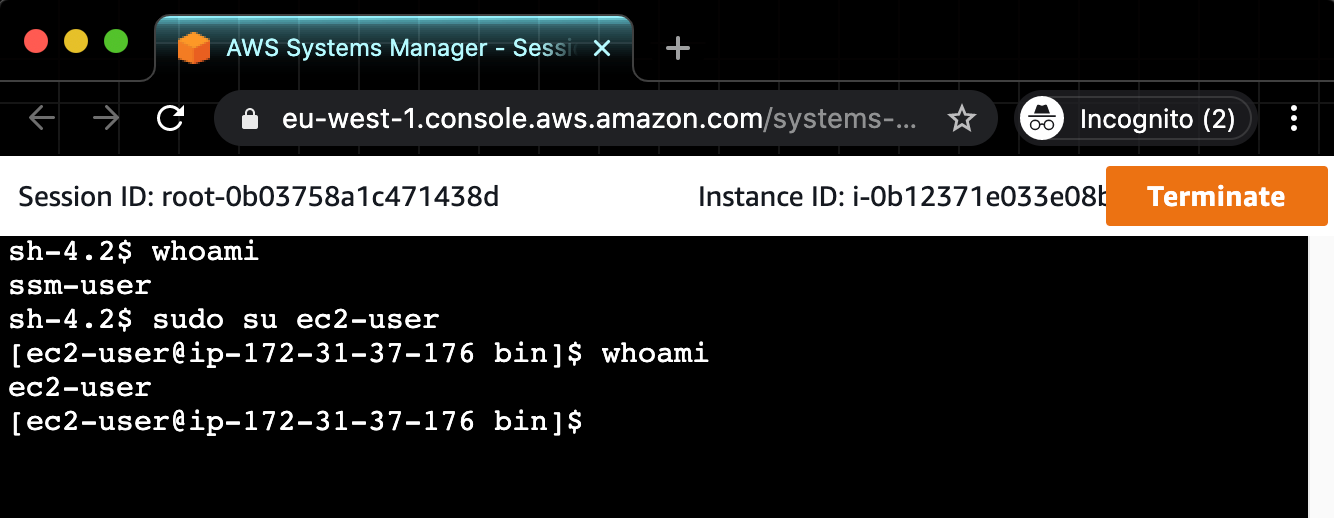Terminate the session with the orange button
1334x518 pixels.
point(1216,196)
